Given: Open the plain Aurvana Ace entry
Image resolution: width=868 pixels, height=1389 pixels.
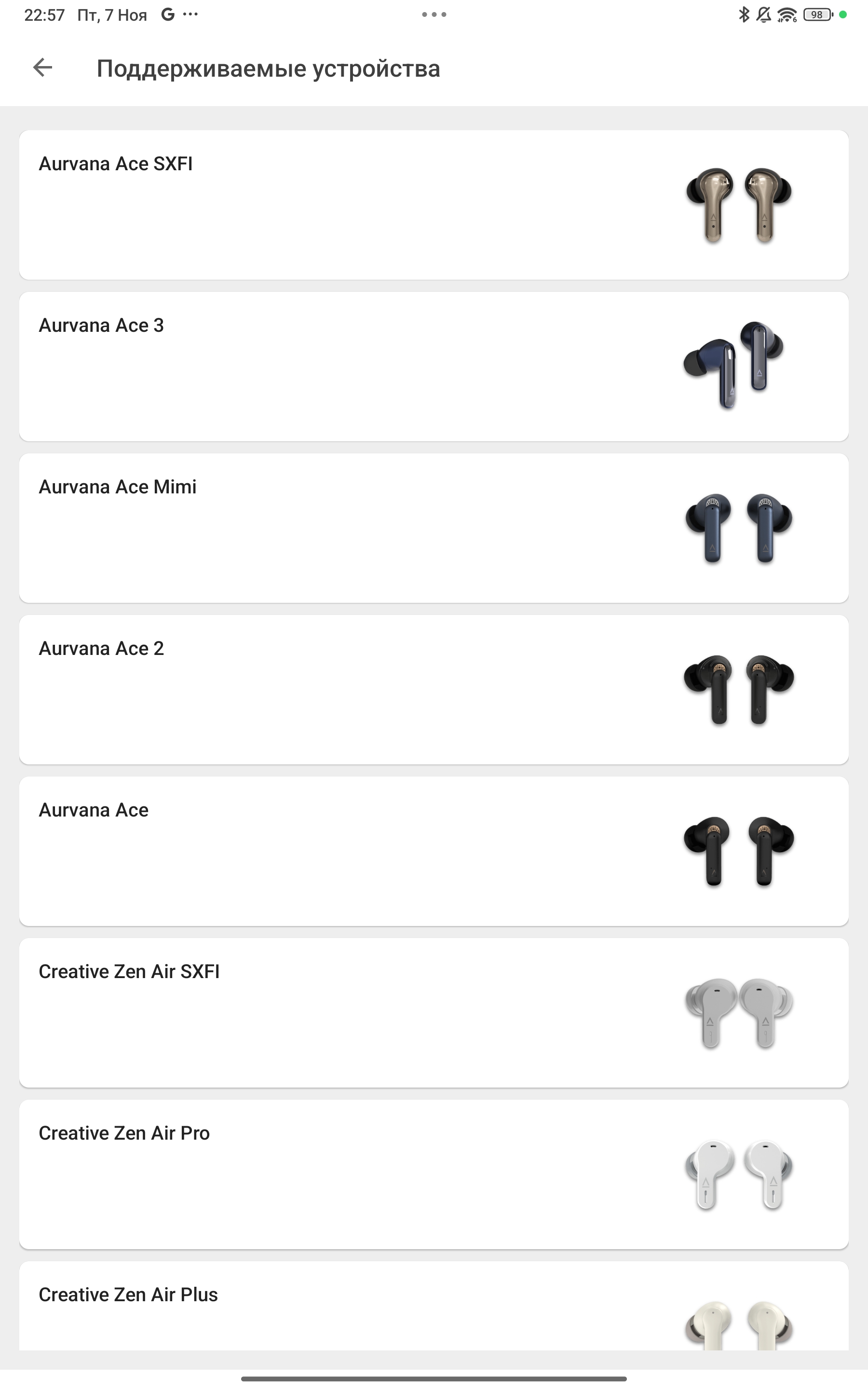Looking at the screenshot, I should point(94,810).
